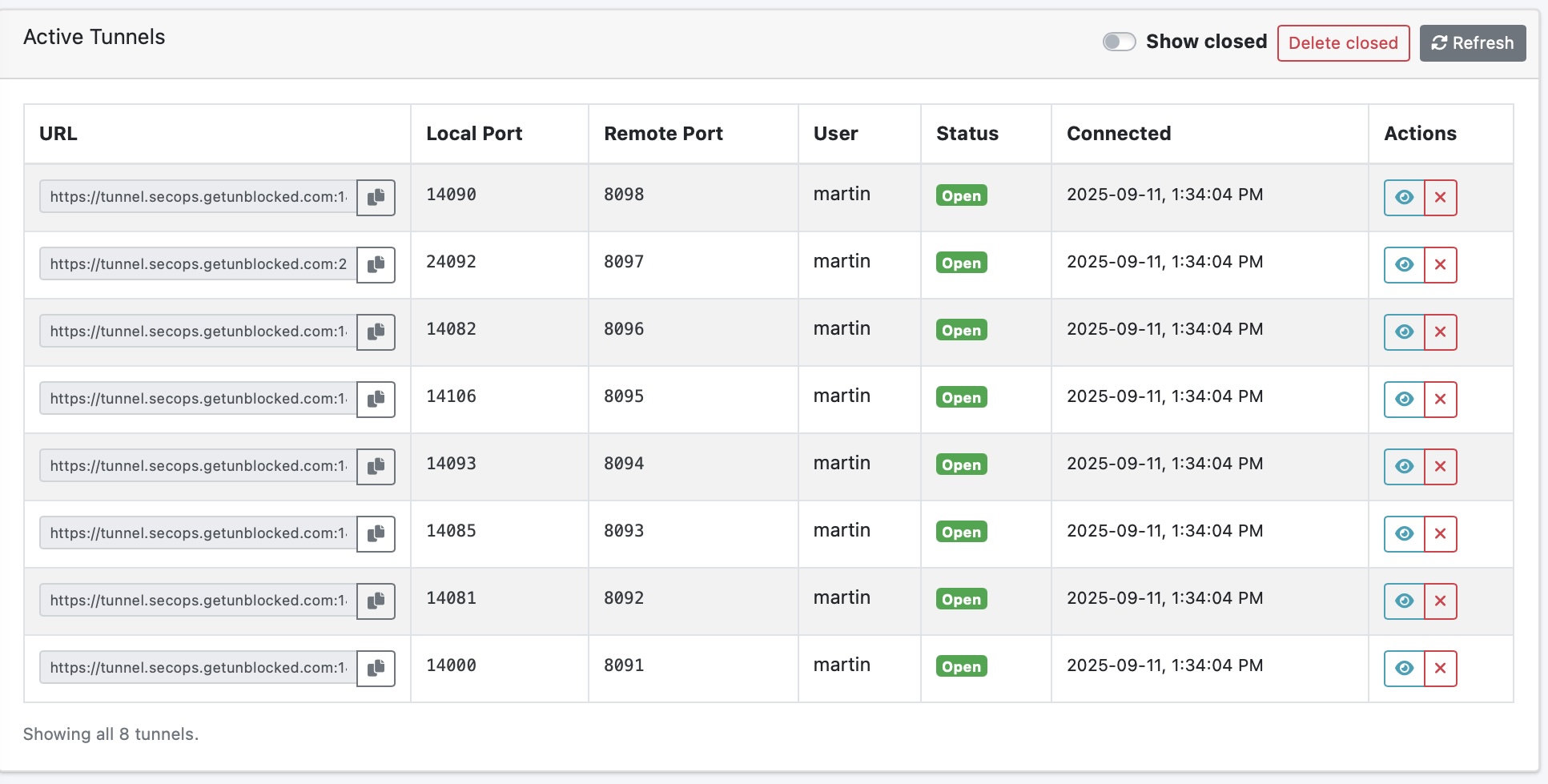Select the URL field for local port 14000
Screen dimensions: 1548x784
click(x=198, y=668)
